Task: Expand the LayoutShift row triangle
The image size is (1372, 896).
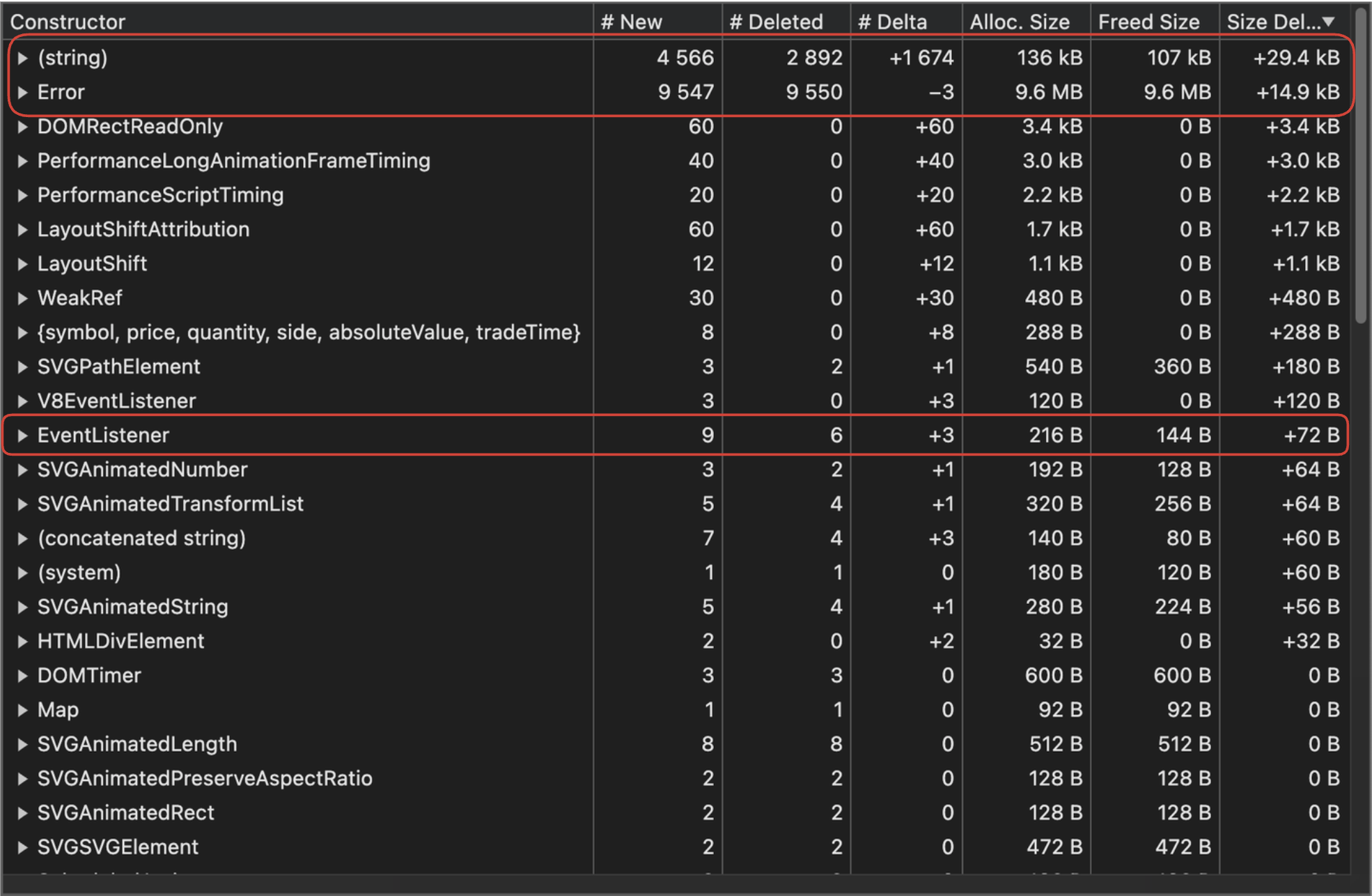Action: point(22,264)
